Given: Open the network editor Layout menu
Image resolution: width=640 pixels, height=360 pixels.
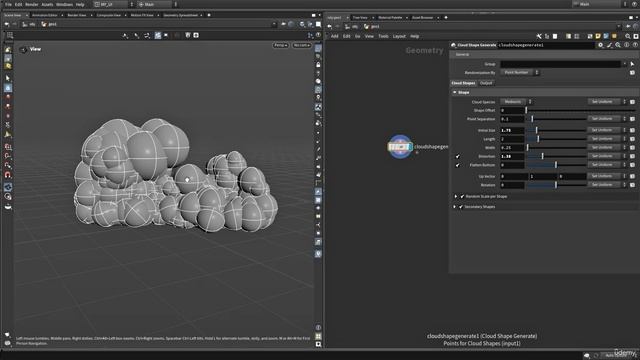Looking at the screenshot, I should (399, 36).
